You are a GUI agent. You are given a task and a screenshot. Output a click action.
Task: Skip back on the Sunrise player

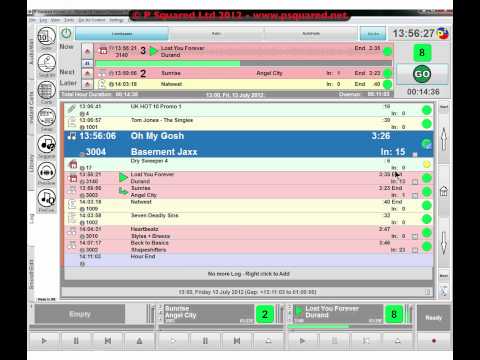(237, 341)
